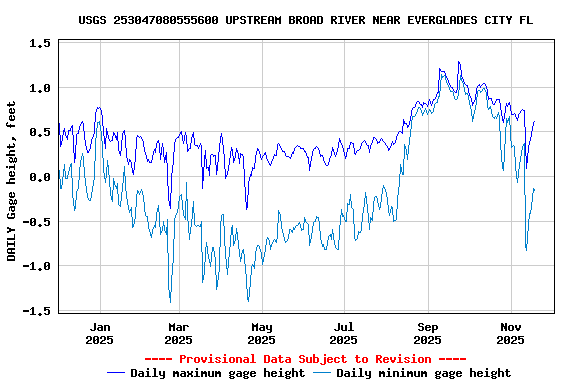Click the '0.0' y-axis tick label
Viewport: 576px width, 384px height.
click(x=40, y=177)
